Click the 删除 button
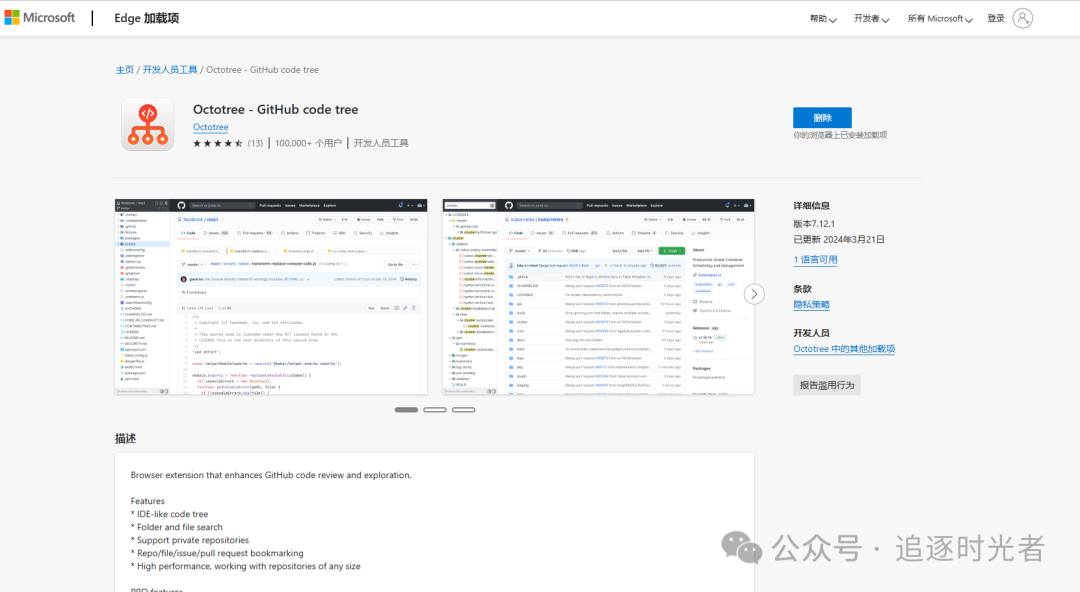The width and height of the screenshot is (1080, 592). point(822,118)
